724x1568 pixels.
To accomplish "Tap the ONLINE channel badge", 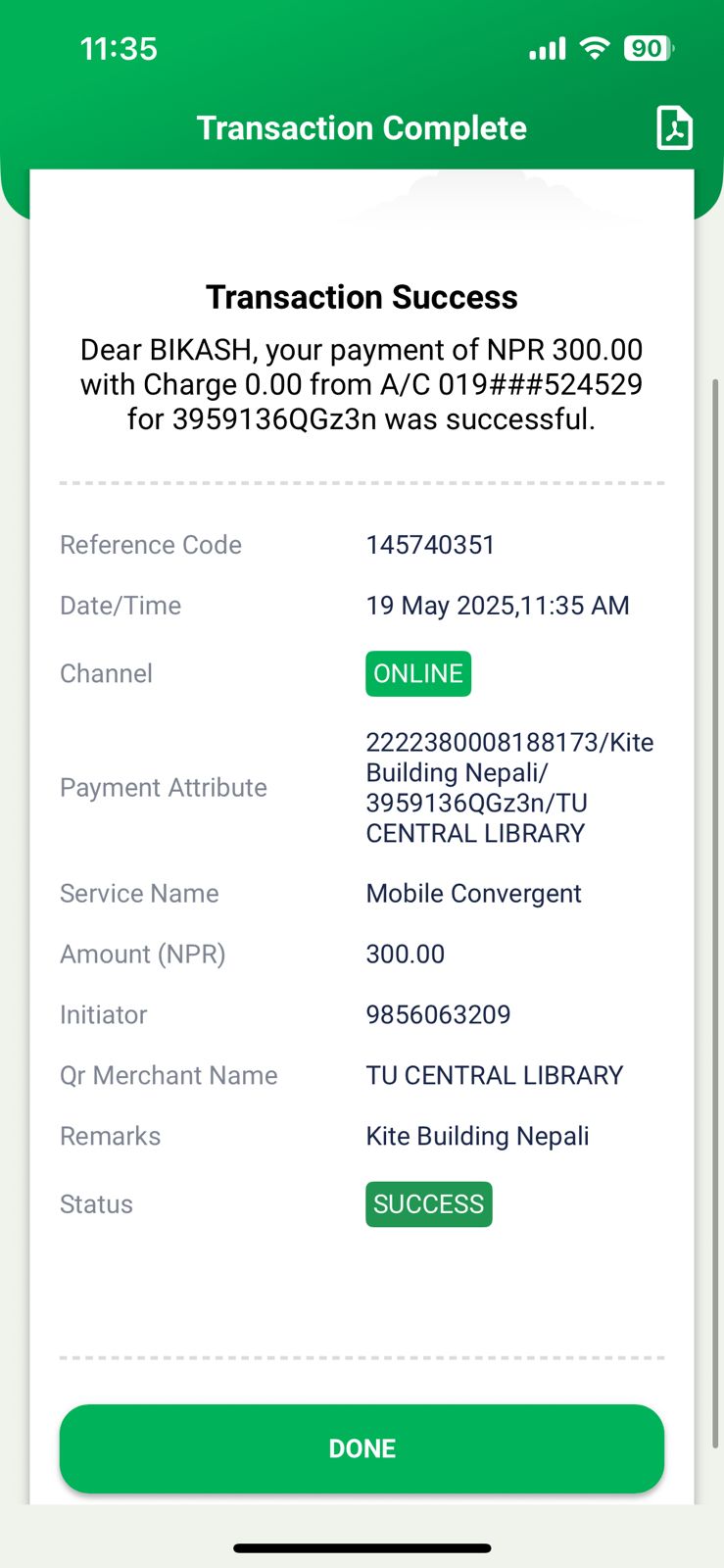I will (x=418, y=674).
